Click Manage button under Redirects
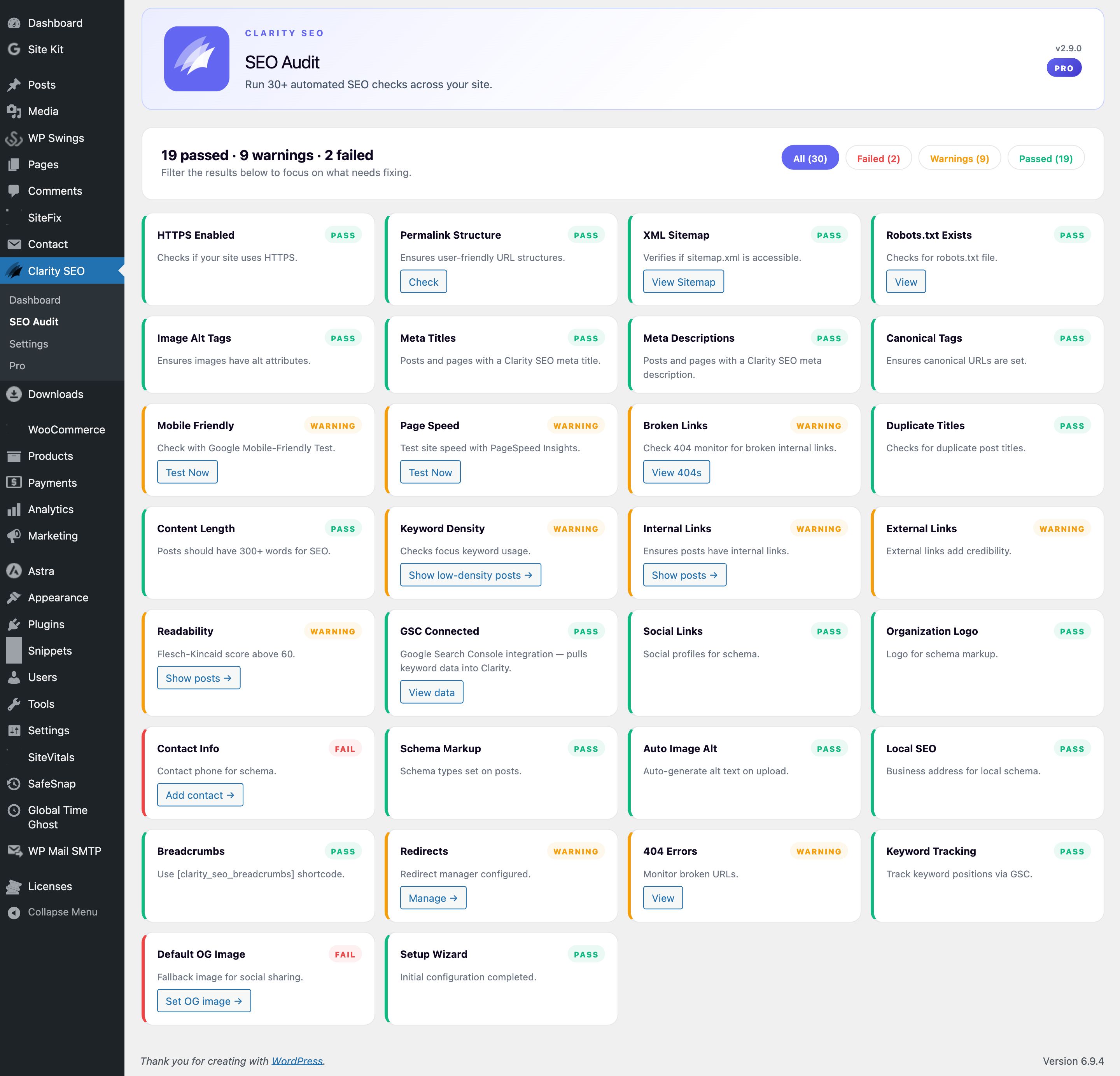 pos(433,898)
